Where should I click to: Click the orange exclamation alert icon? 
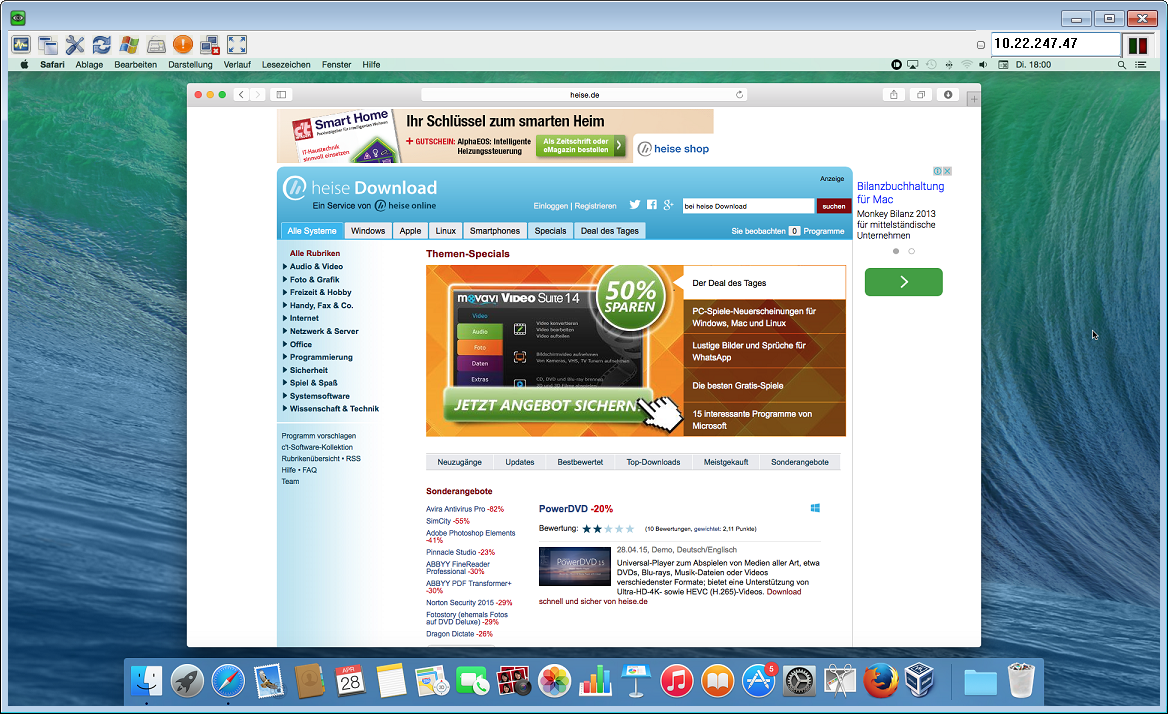click(182, 45)
